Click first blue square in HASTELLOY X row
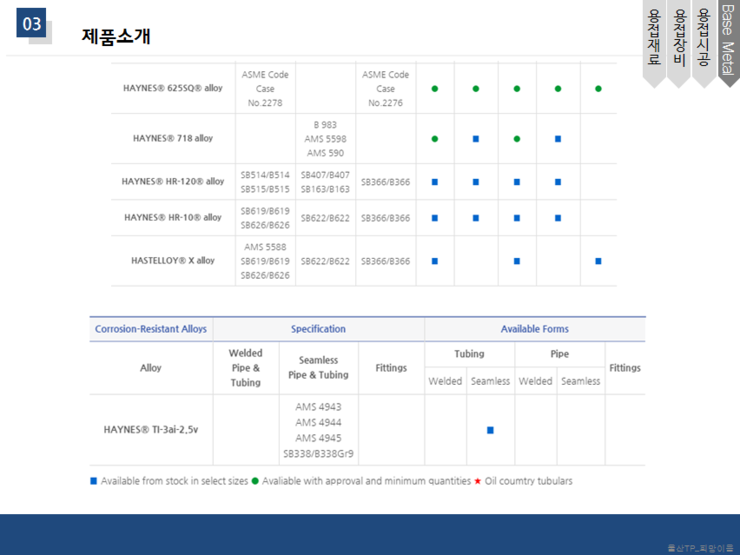 tap(435, 261)
